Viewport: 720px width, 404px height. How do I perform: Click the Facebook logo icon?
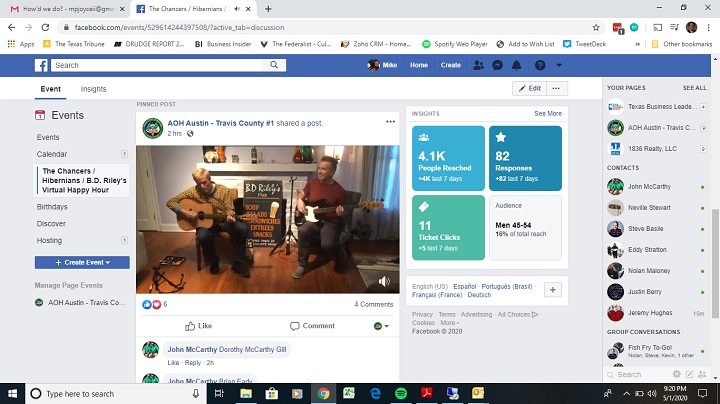pos(43,65)
